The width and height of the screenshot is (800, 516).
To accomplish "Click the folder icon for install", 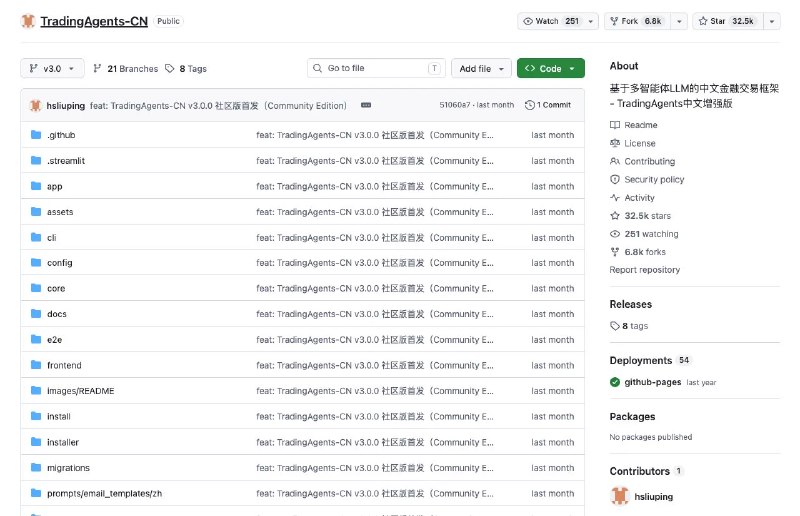I will (x=36, y=416).
